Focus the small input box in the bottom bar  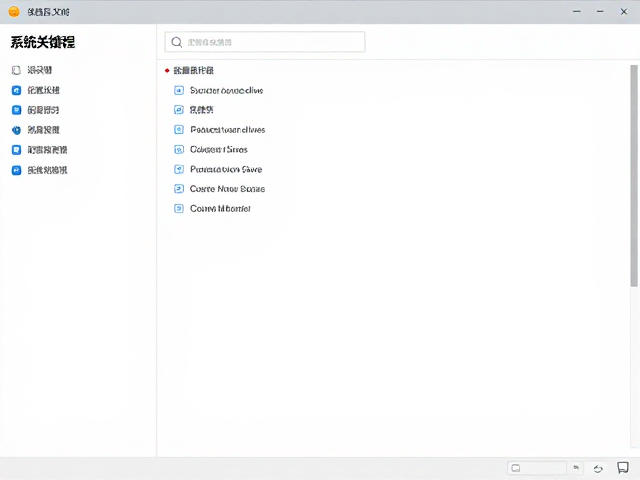[x=536, y=468]
